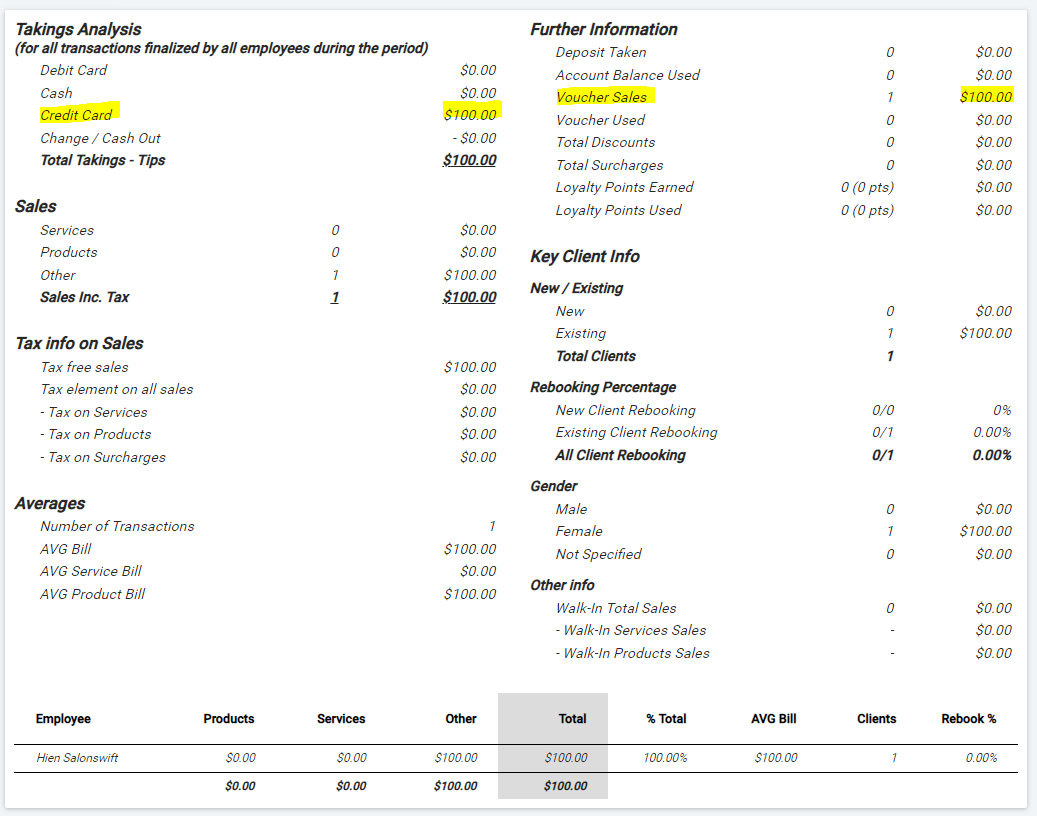Screen dimensions: 1037x816
Task: Click the Clients column header
Action: (x=876, y=718)
